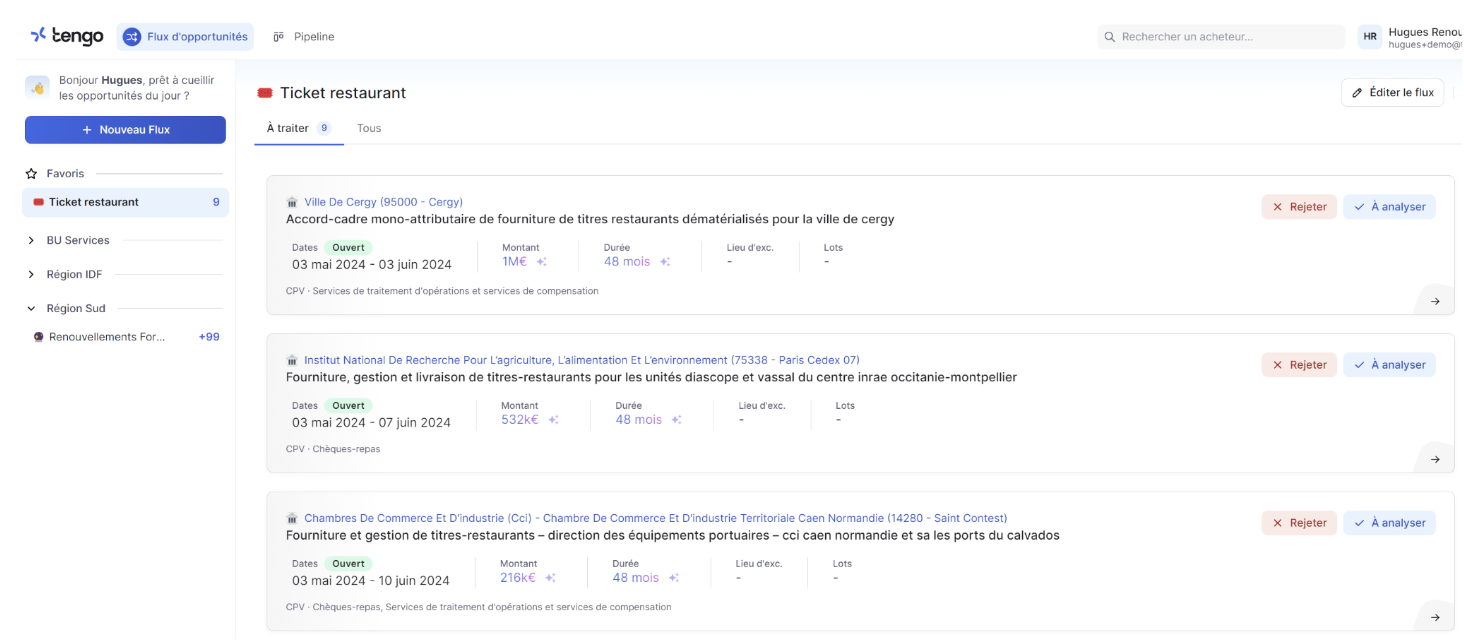Reject the Ville De Cergy opportunity
This screenshot has height=642, width=1464.
(1299, 207)
